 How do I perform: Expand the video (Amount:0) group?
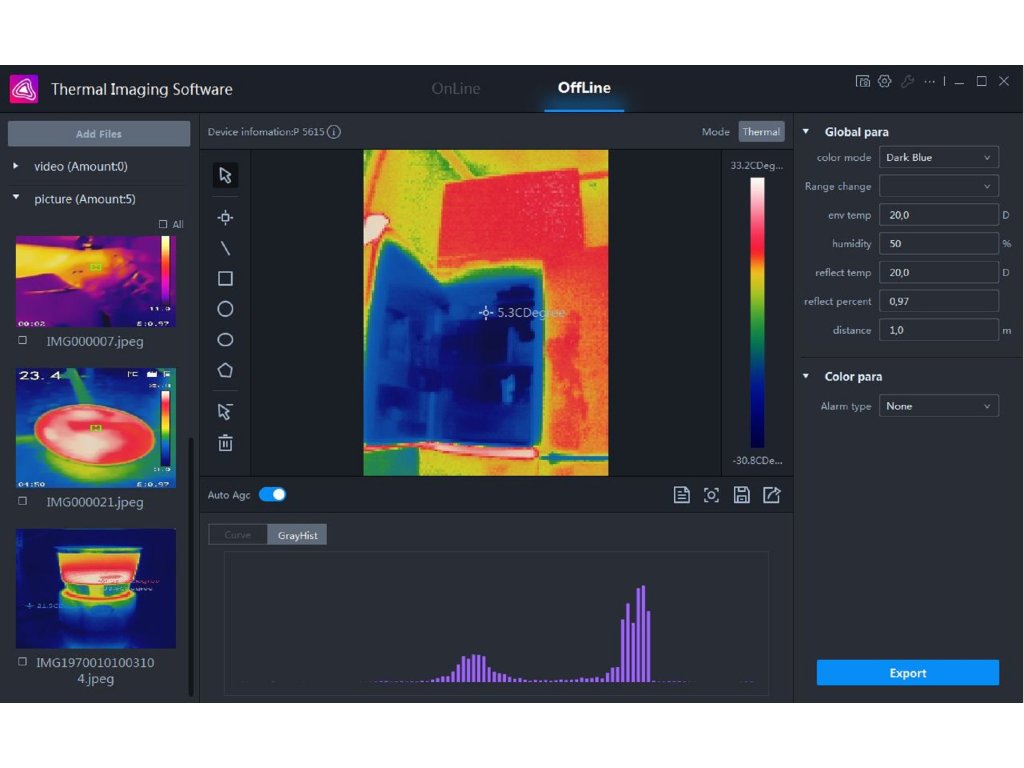[x=16, y=166]
